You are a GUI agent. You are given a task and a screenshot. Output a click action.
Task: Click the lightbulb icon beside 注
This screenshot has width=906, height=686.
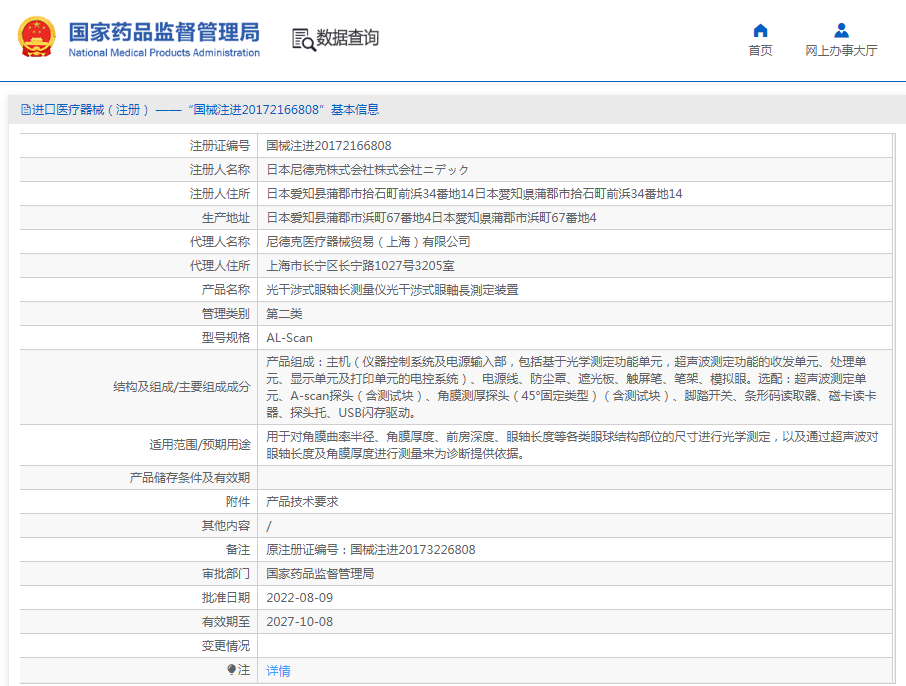[231, 670]
